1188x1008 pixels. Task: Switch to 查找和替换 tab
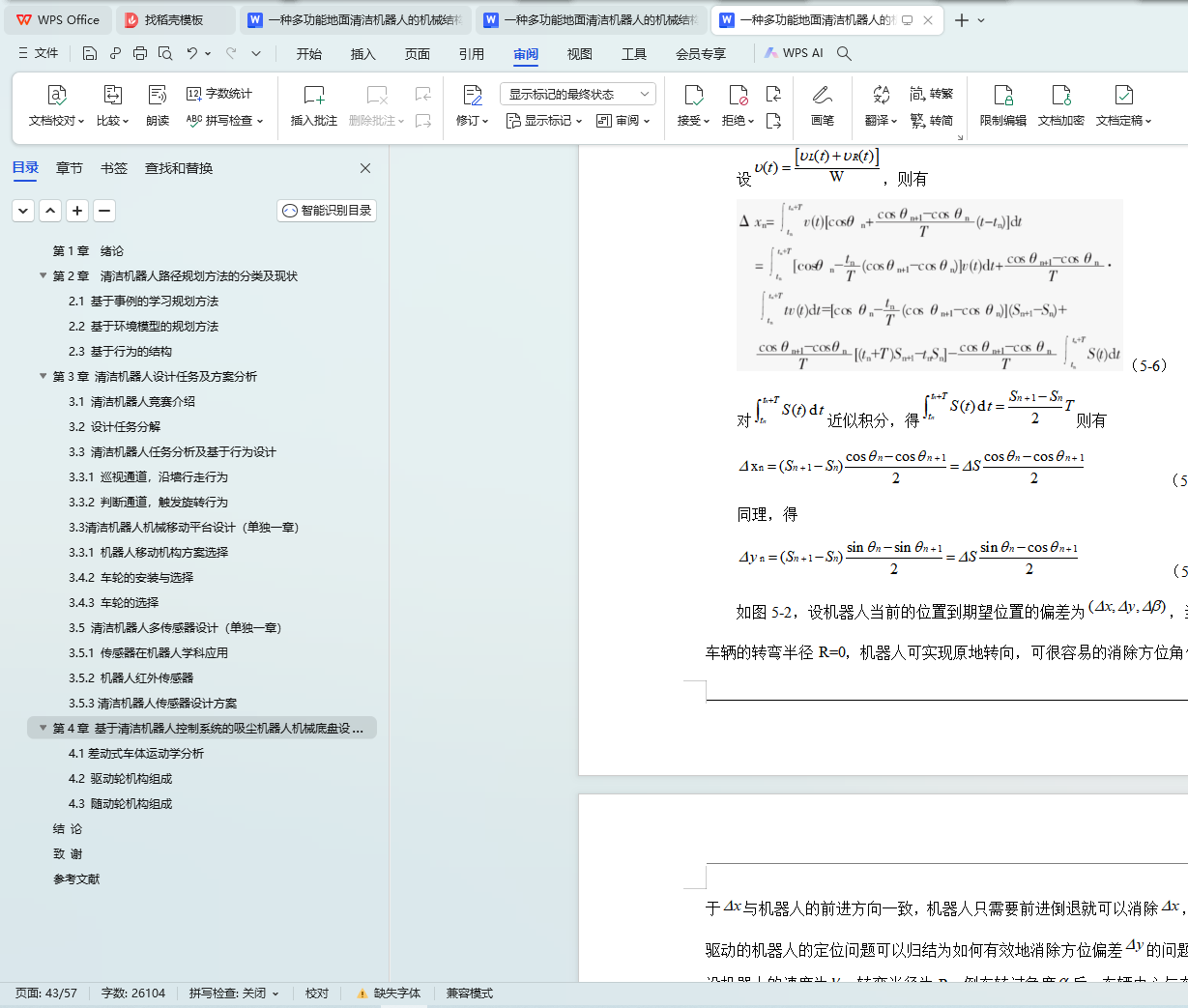[179, 168]
